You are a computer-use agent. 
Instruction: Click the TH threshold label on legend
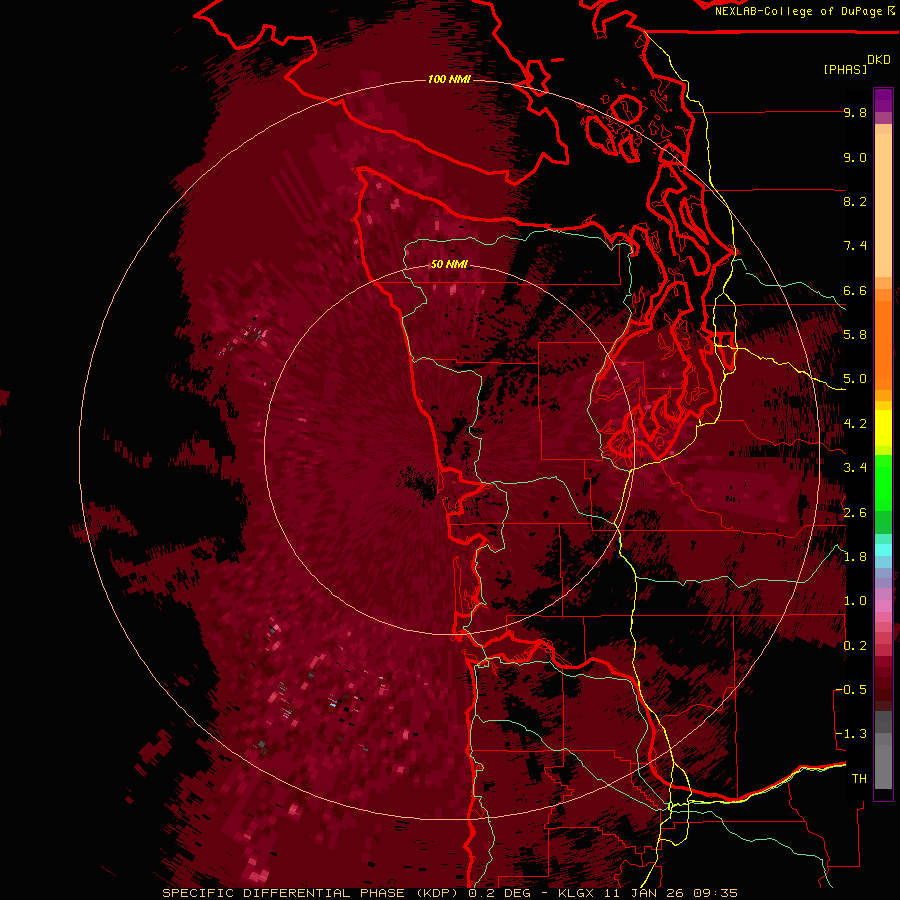(x=859, y=779)
